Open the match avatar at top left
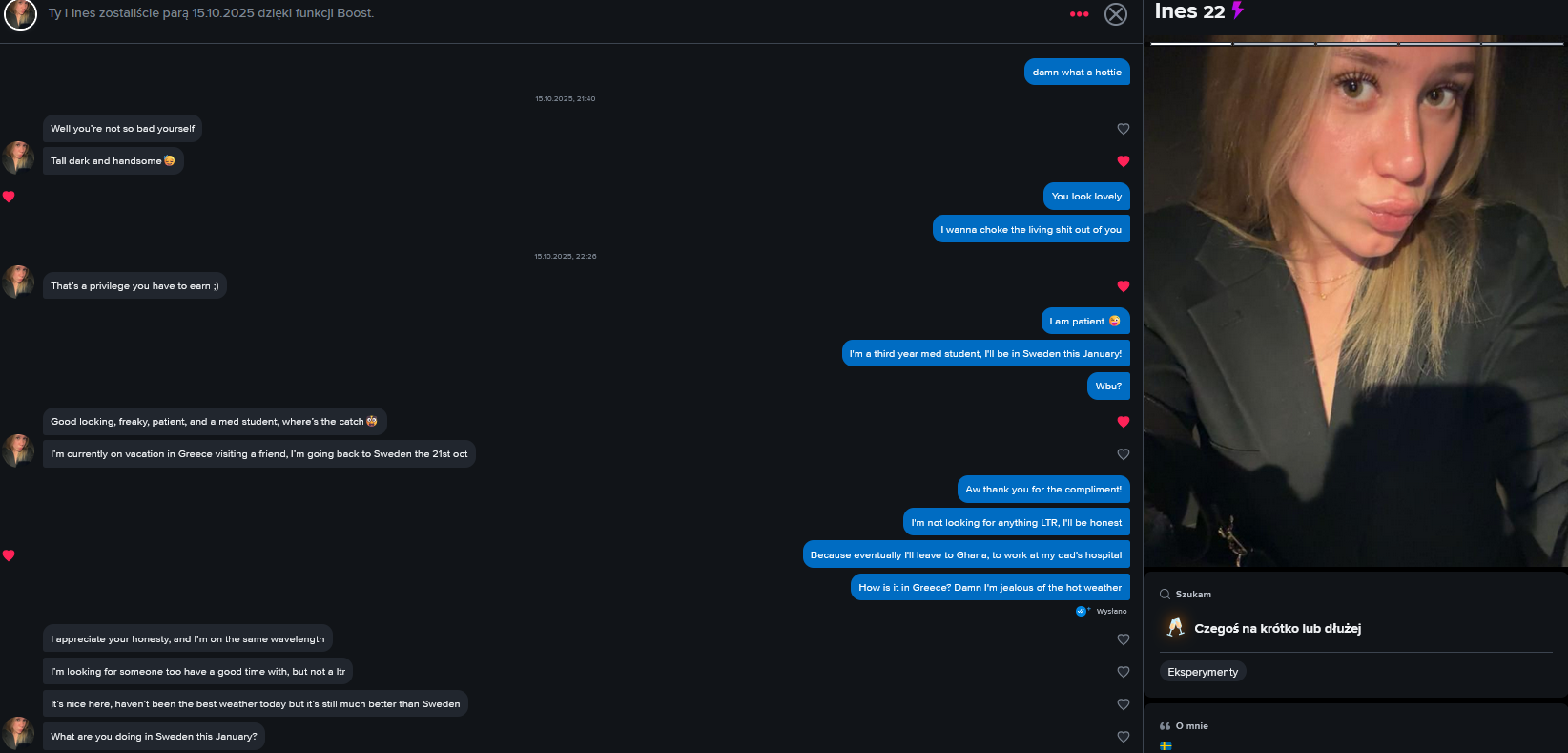 pos(20,14)
